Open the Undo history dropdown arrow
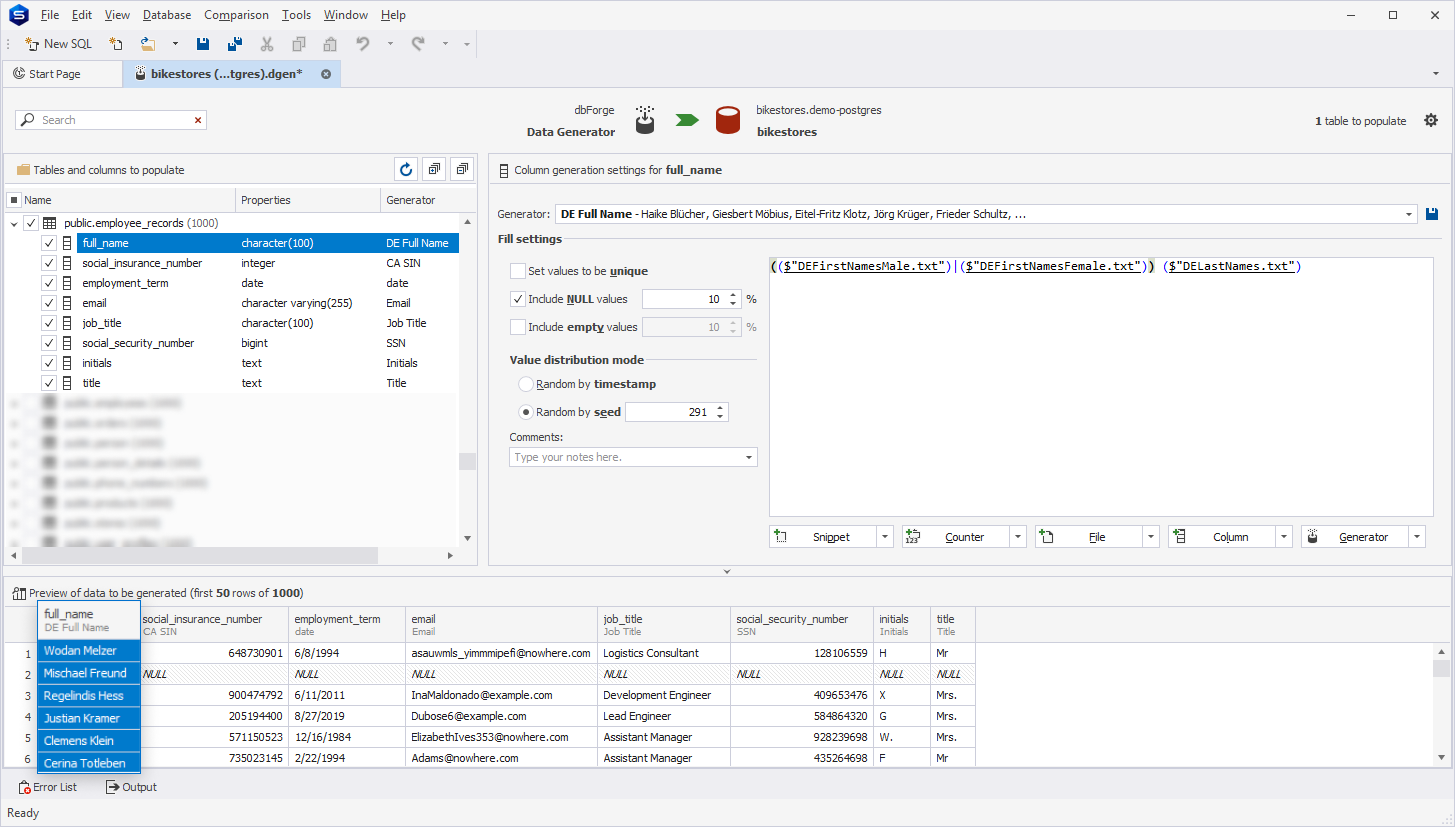Image resolution: width=1455 pixels, height=827 pixels. (x=390, y=44)
